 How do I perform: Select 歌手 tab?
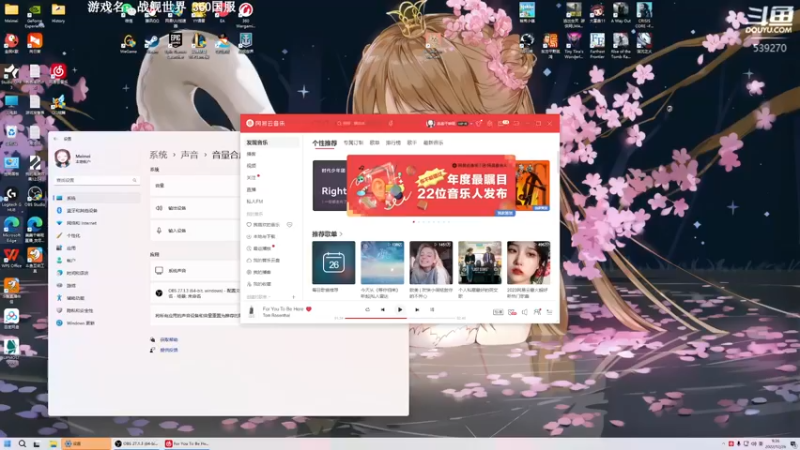[412, 143]
